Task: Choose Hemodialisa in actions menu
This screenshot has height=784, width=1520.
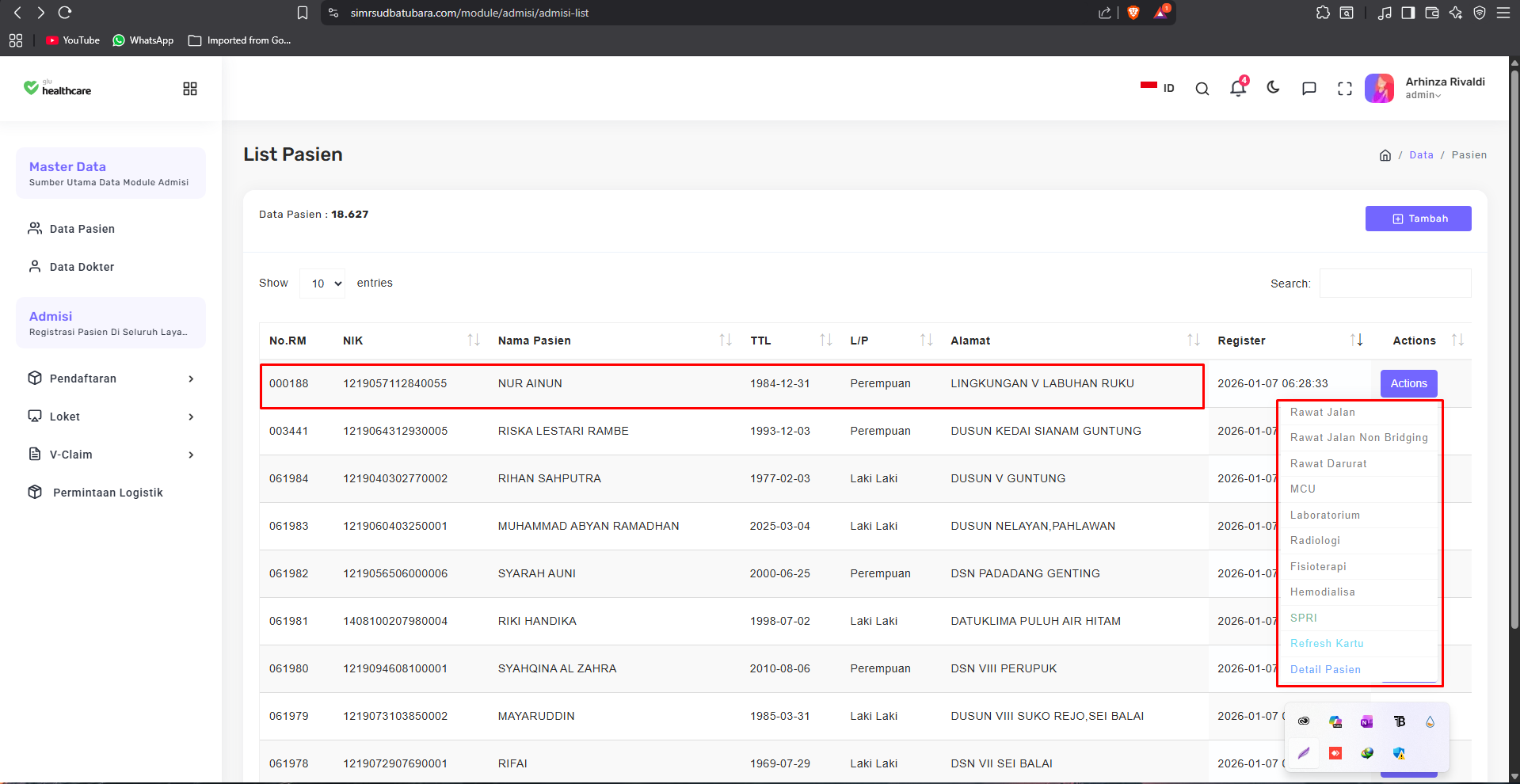Action: (1322, 592)
